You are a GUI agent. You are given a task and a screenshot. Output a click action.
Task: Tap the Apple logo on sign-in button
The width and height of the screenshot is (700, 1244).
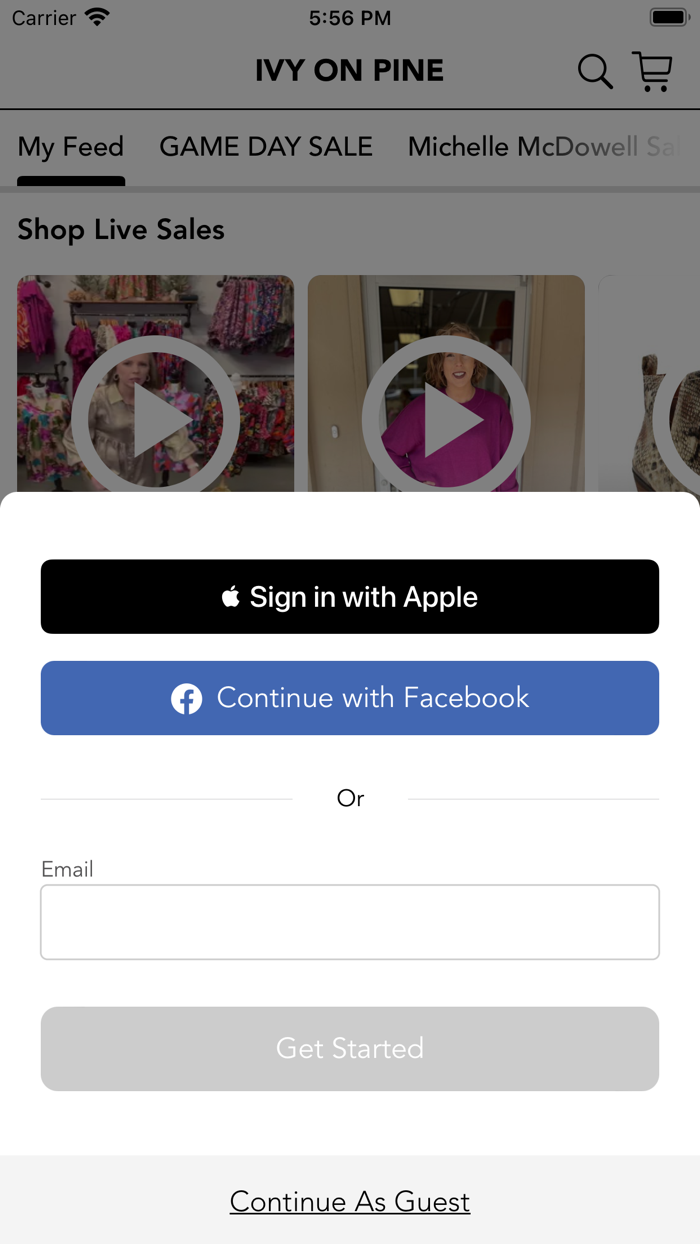231,597
